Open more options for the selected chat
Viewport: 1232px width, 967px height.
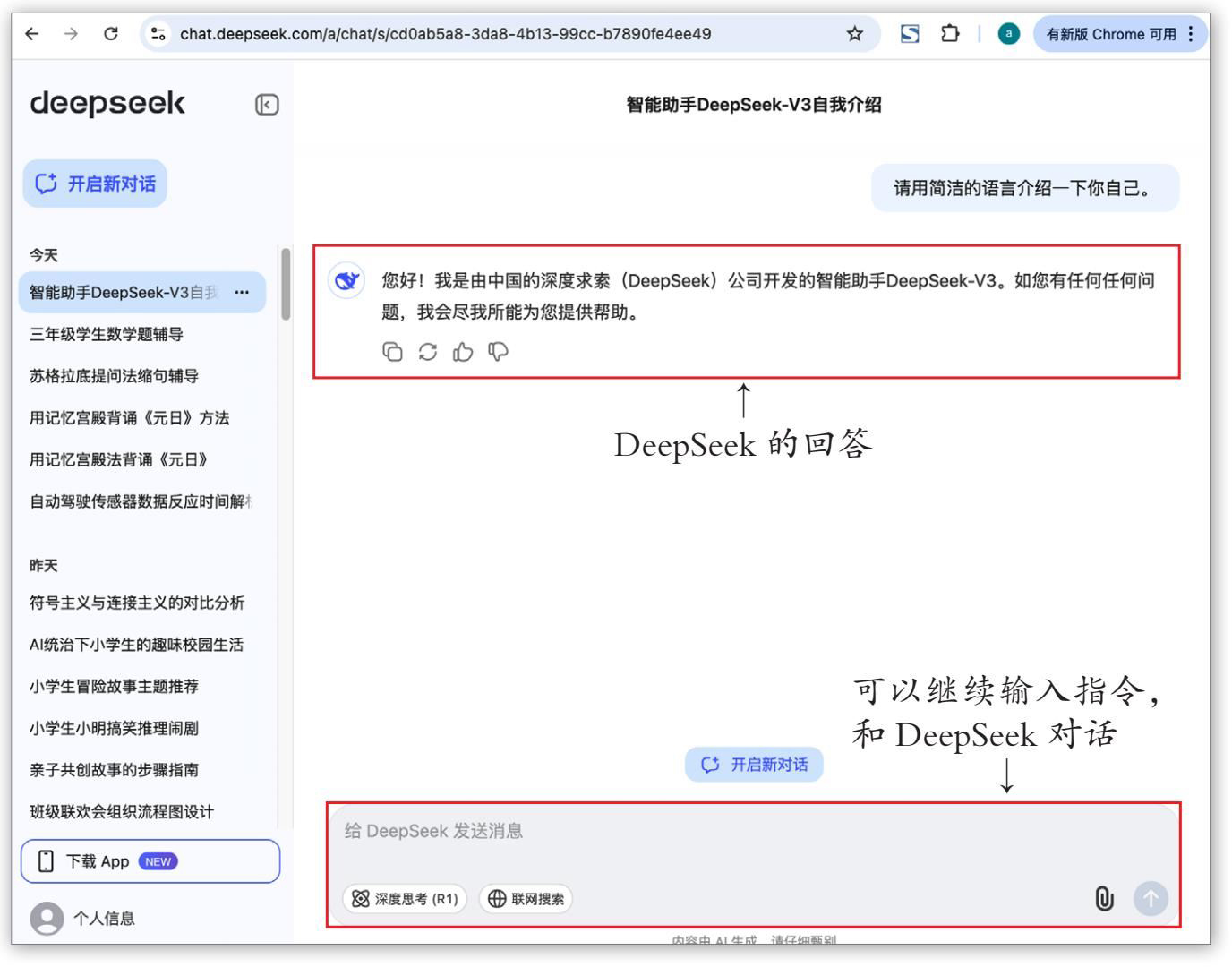point(242,293)
